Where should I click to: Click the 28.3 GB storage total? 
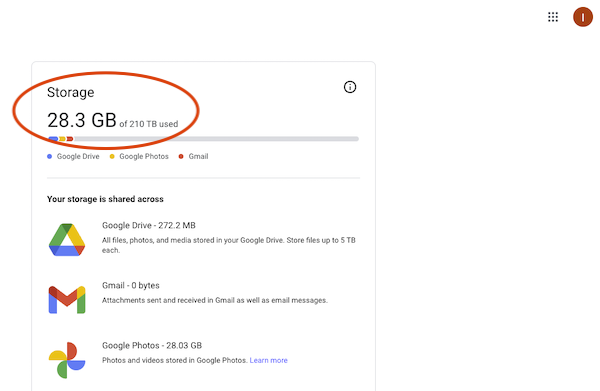point(82,120)
